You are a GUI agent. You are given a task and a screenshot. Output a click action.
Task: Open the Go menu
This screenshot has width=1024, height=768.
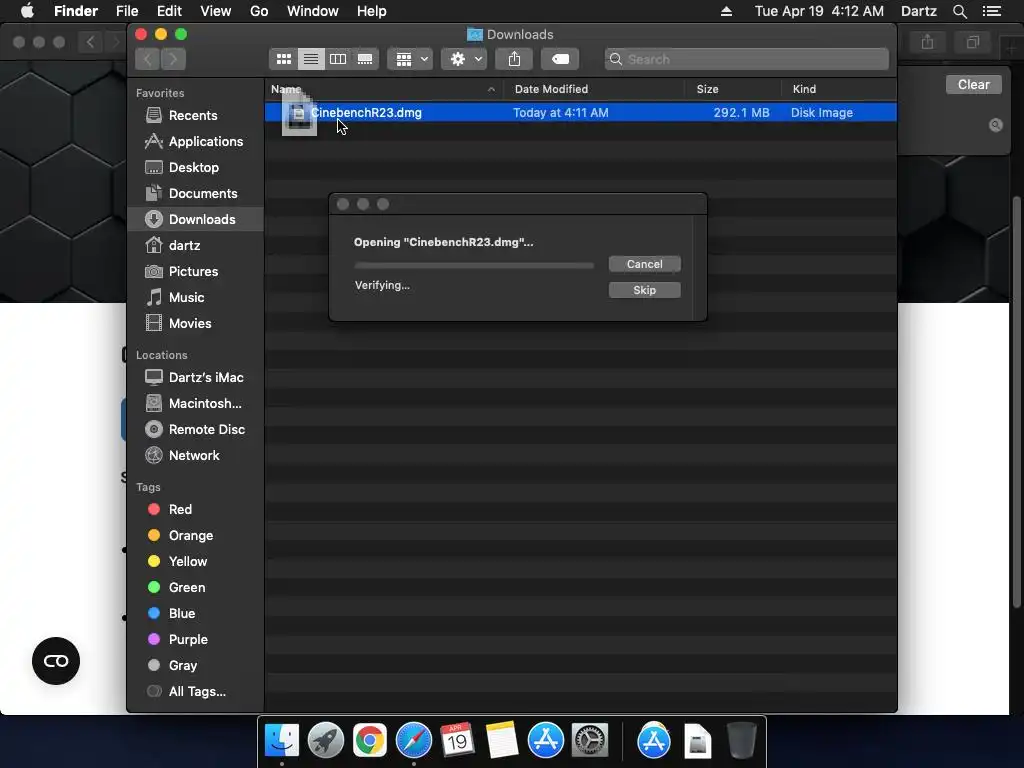259,11
